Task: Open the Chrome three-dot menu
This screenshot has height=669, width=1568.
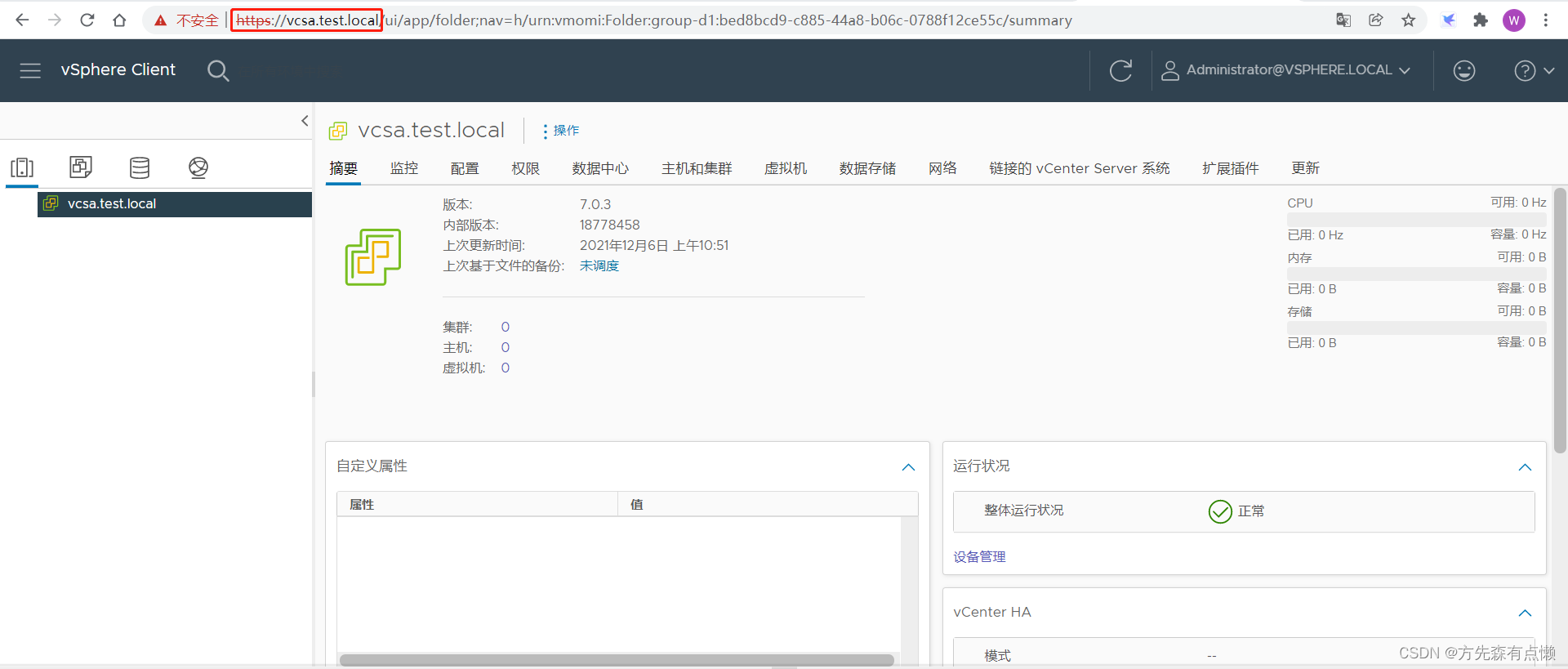Action: (x=1546, y=20)
